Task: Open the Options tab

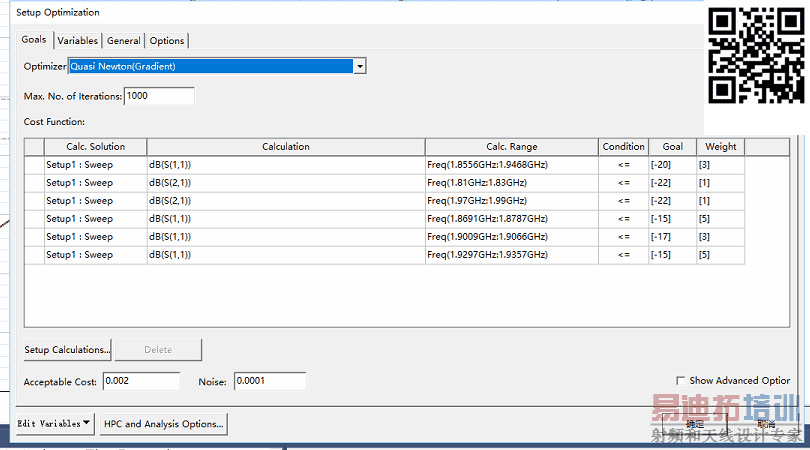Action: pos(167,41)
